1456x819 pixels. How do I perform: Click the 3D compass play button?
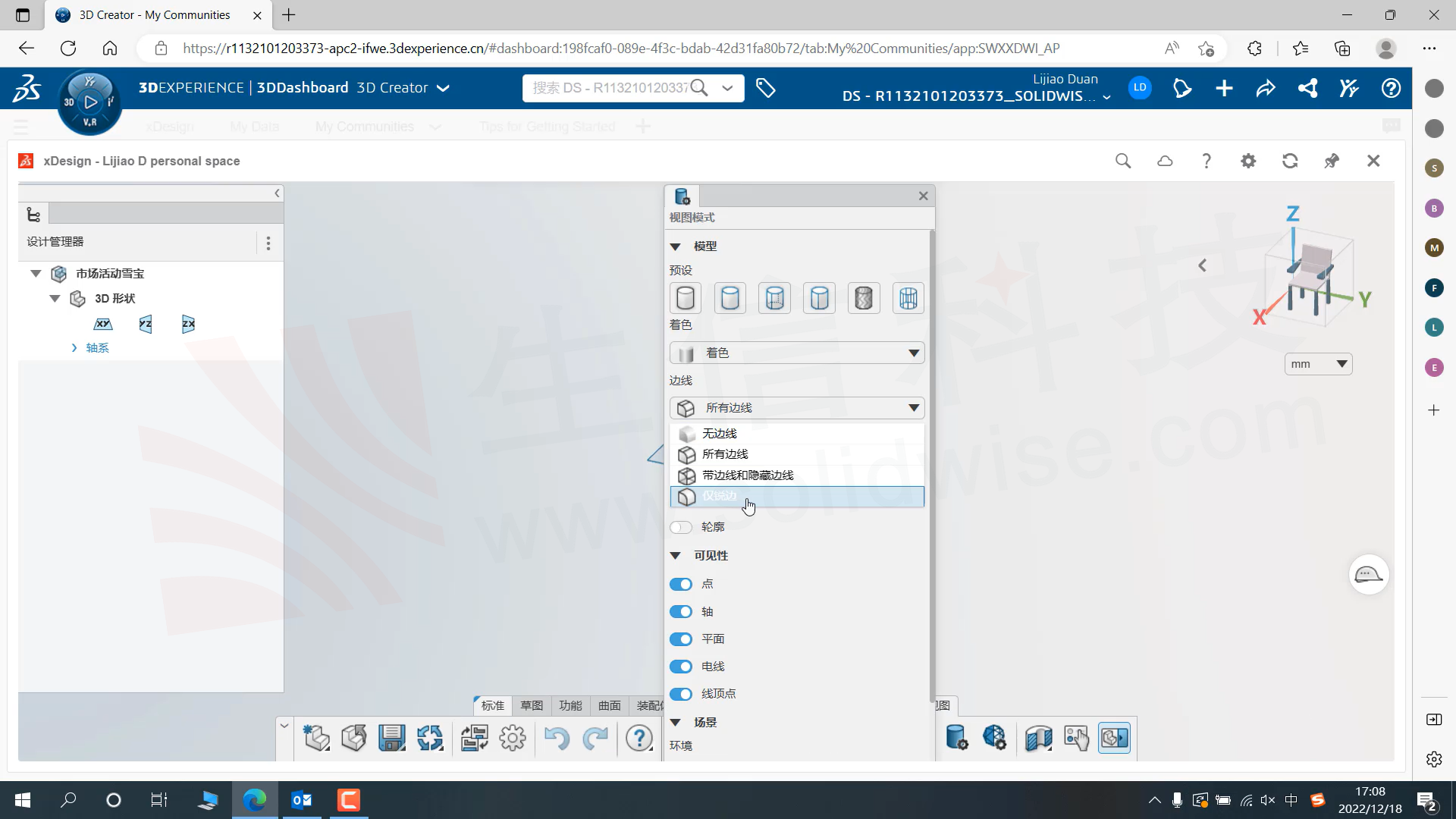click(90, 102)
